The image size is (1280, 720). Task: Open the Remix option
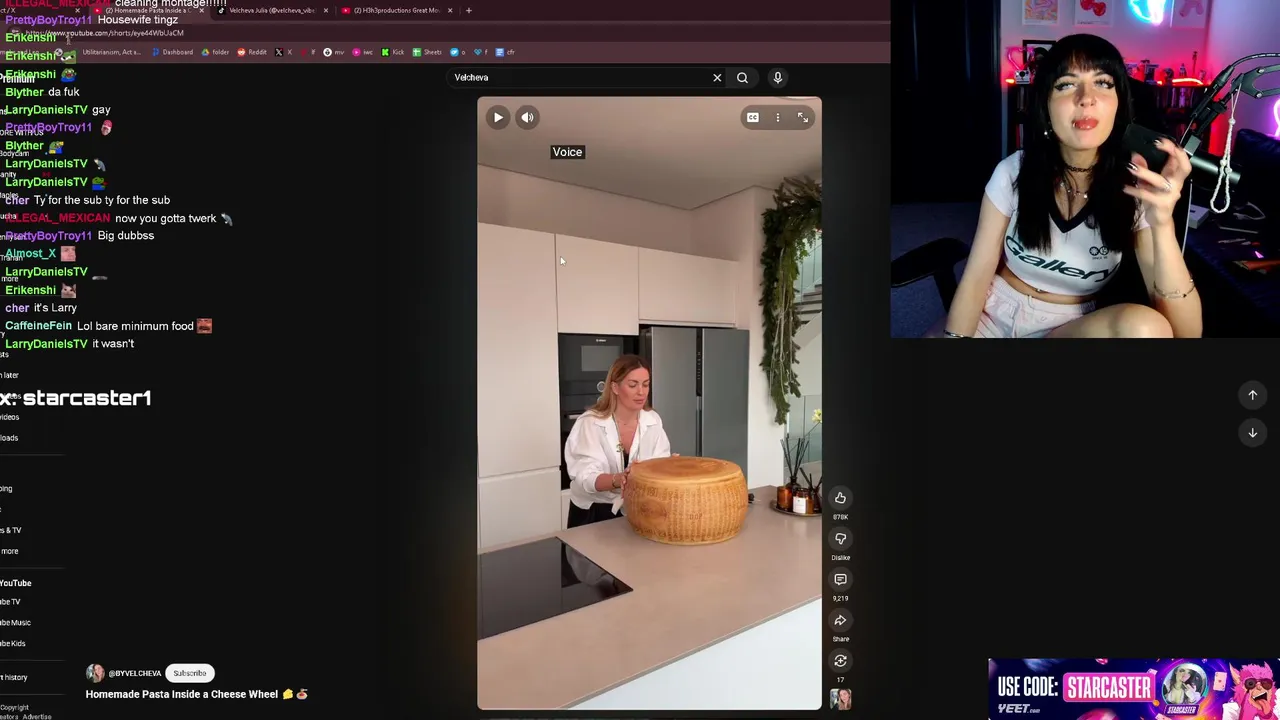tap(840, 661)
